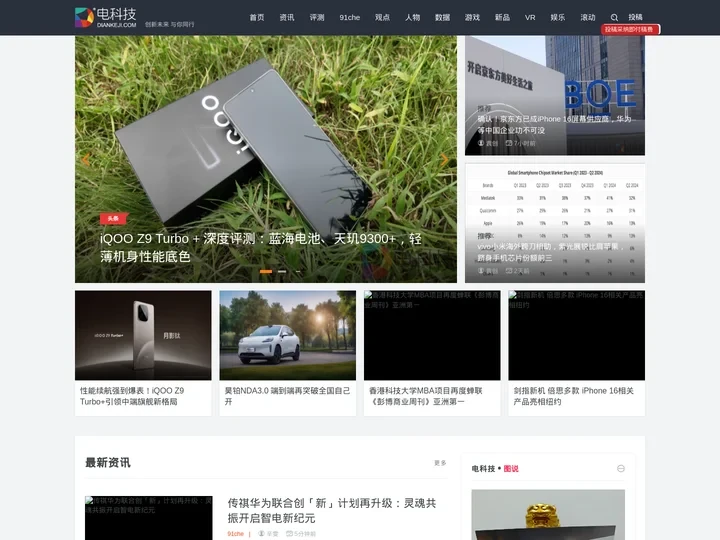
Task: Open iQOO Z9 Turbo+ 月影钛 thumbnail
Action: pyautogui.click(x=143, y=335)
